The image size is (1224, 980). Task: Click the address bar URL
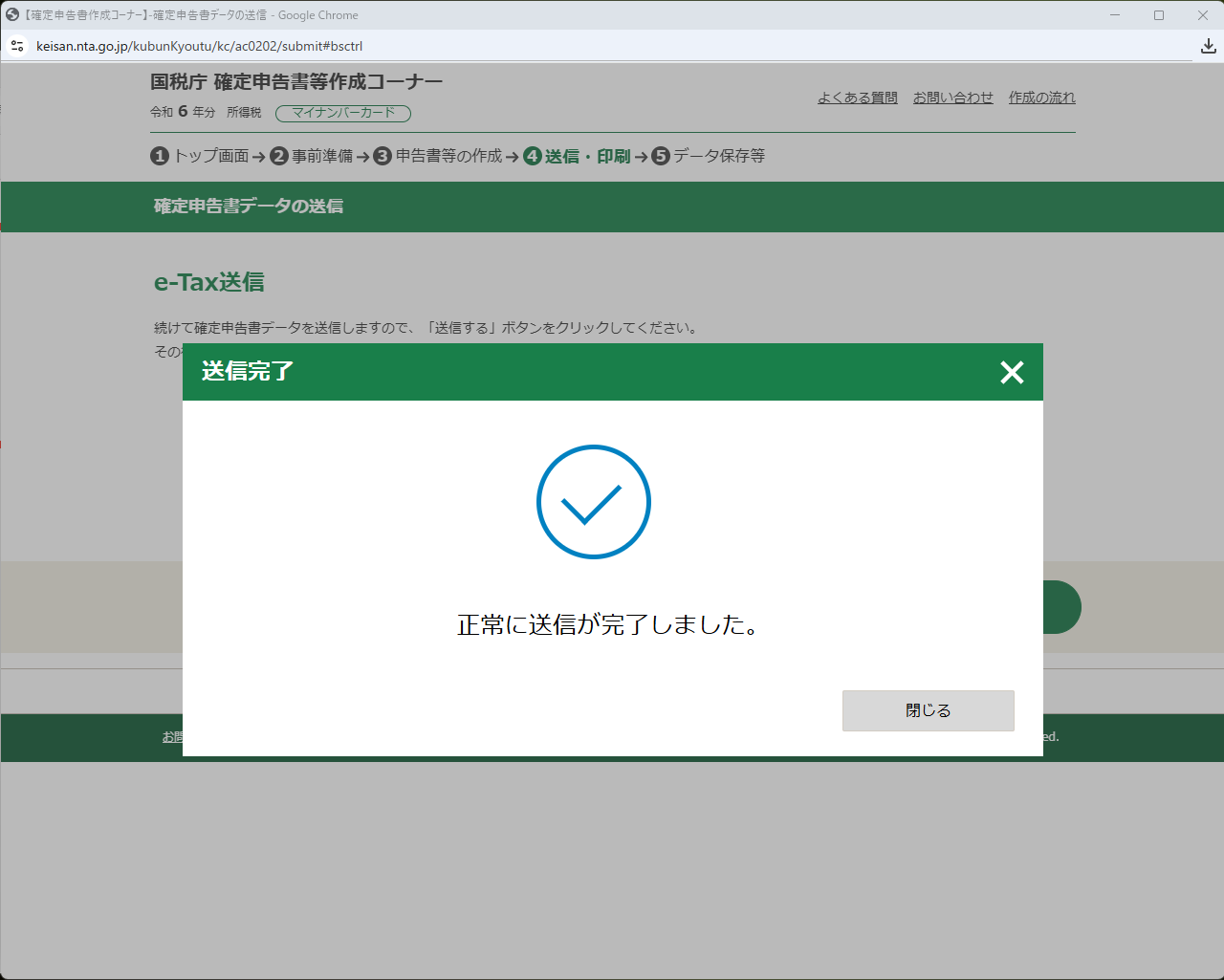[199, 46]
